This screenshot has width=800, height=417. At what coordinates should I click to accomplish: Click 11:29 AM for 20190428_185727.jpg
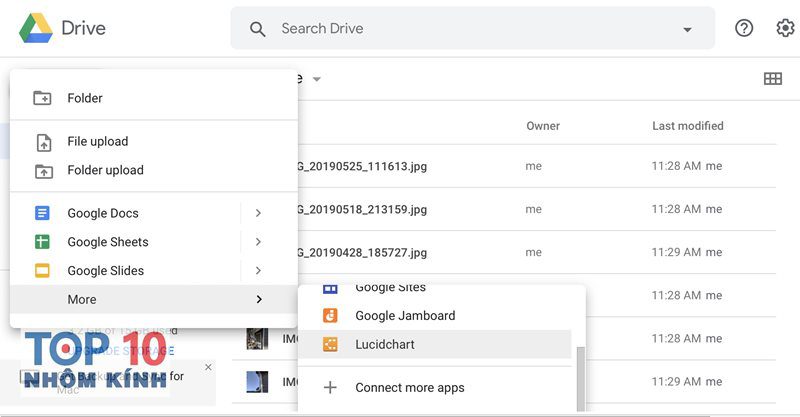(676, 252)
